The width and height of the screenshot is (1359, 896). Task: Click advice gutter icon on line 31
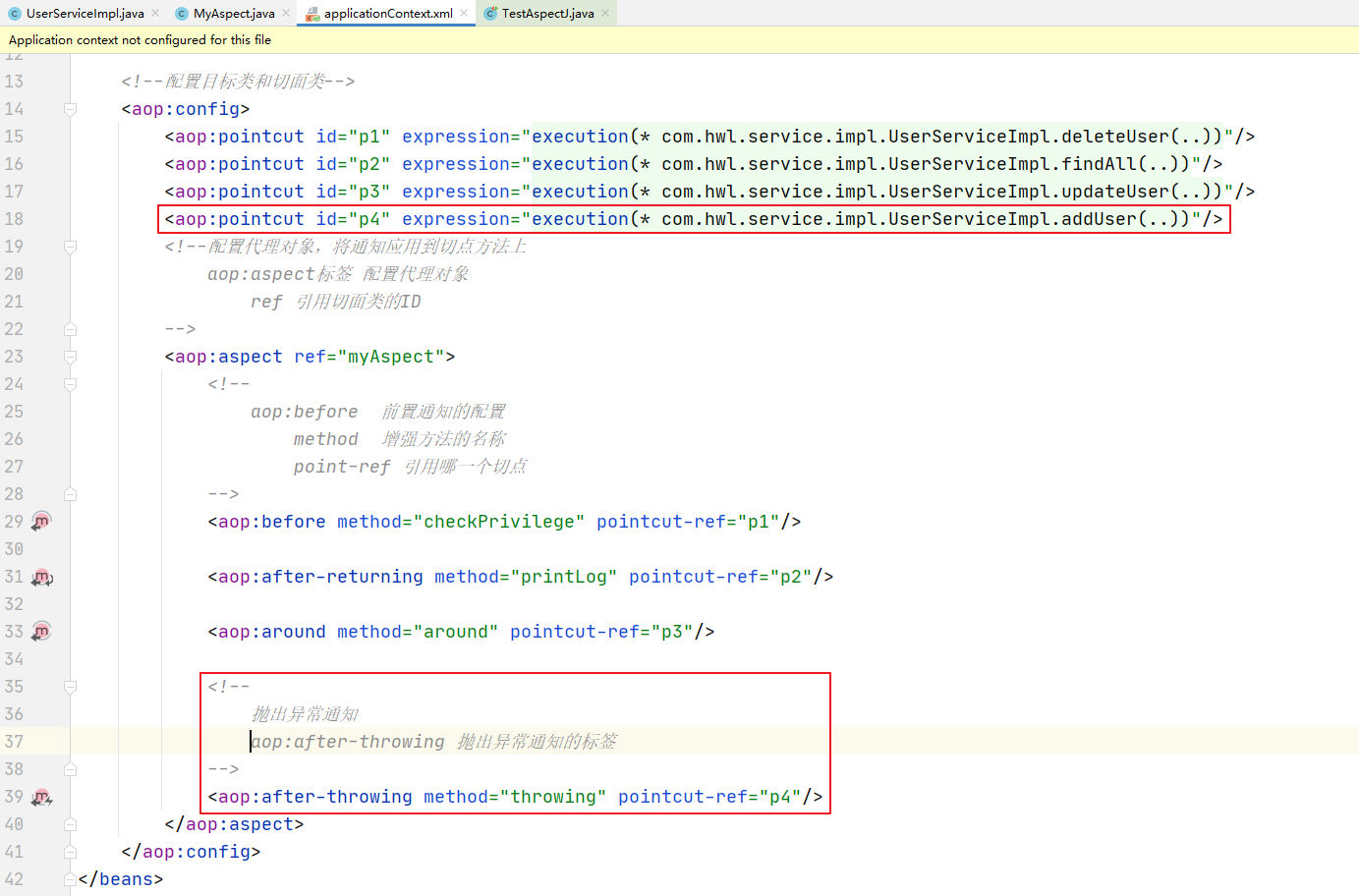click(x=41, y=577)
